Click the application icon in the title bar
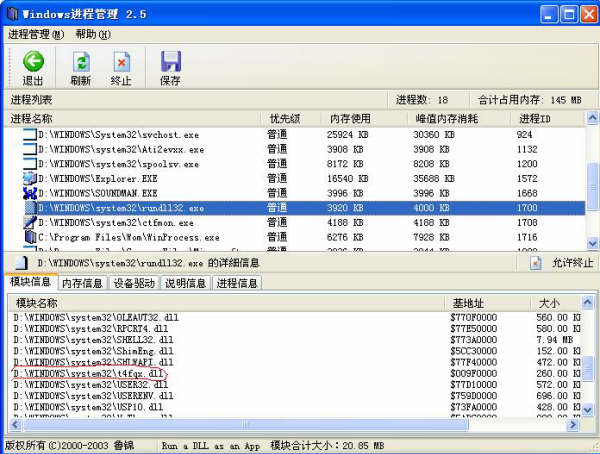Screen dimensions: 600x454 click(x=13, y=14)
